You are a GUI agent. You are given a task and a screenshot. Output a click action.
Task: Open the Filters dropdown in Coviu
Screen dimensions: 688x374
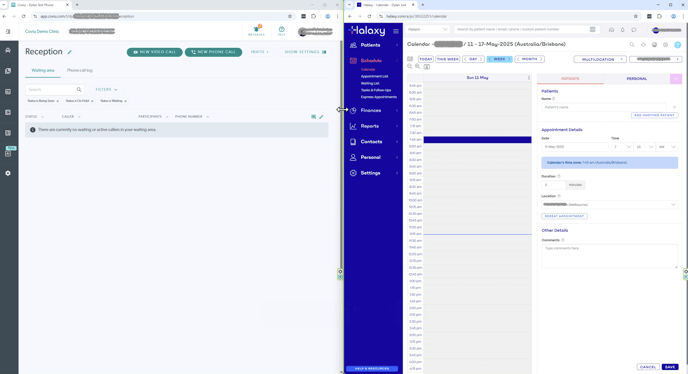coord(107,90)
